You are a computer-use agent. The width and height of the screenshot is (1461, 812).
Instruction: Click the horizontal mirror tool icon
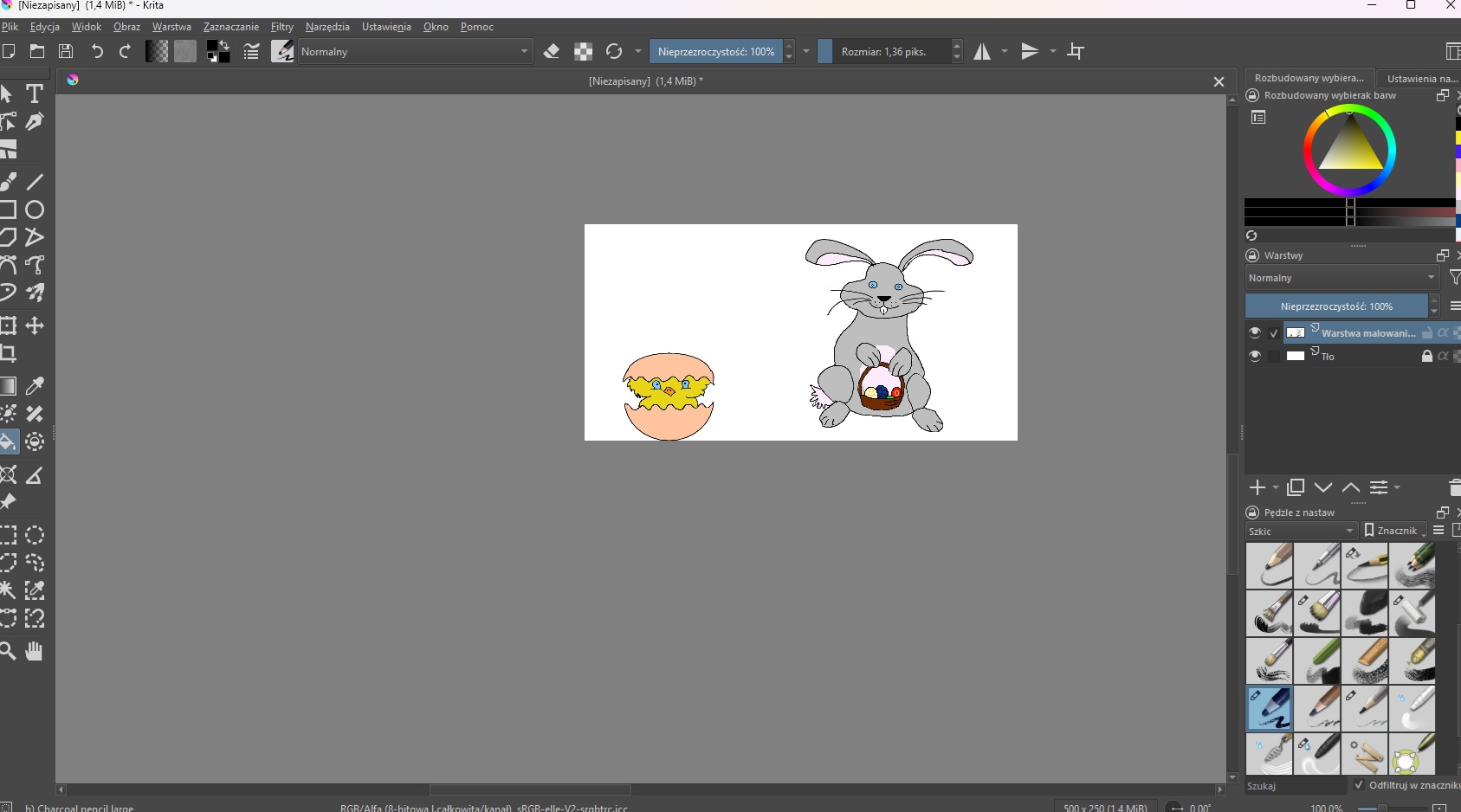[x=982, y=52]
